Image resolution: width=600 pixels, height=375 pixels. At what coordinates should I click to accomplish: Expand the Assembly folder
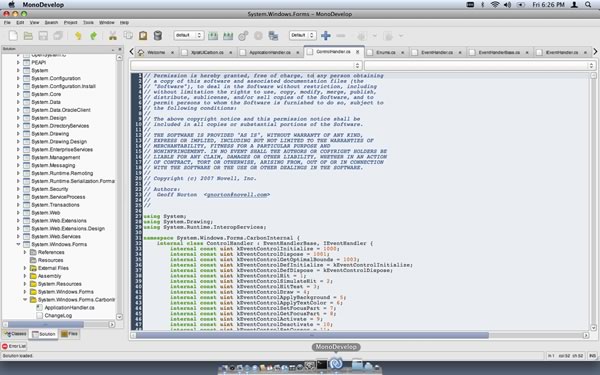[x=25, y=276]
